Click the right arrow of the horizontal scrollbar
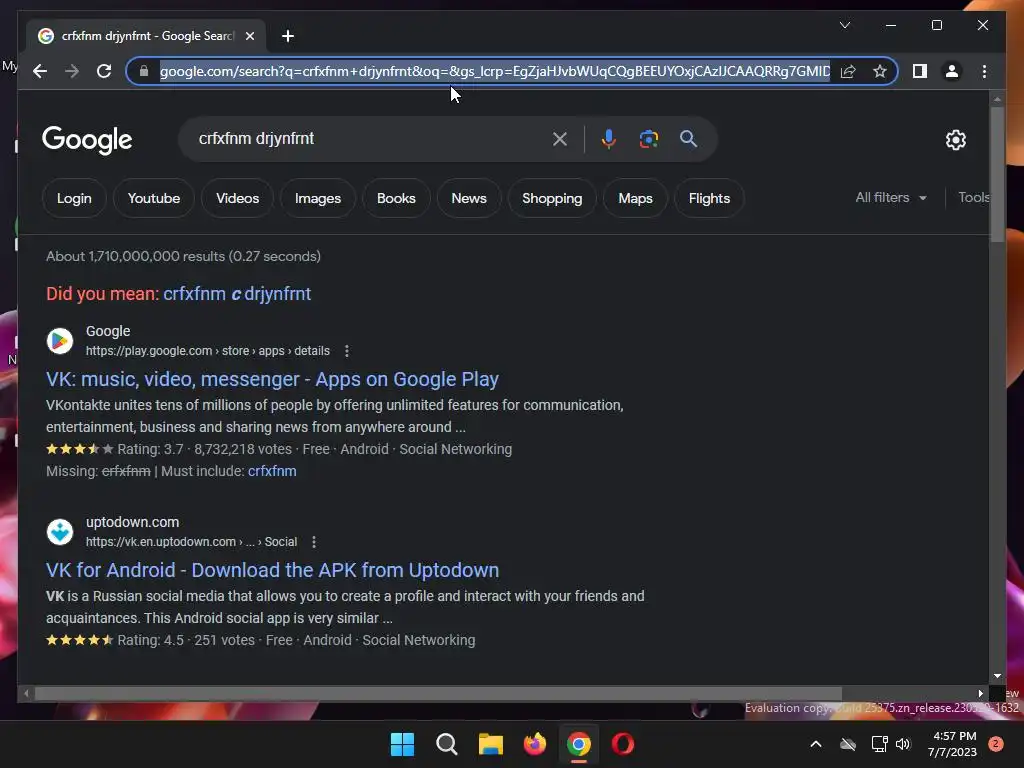 coord(980,694)
